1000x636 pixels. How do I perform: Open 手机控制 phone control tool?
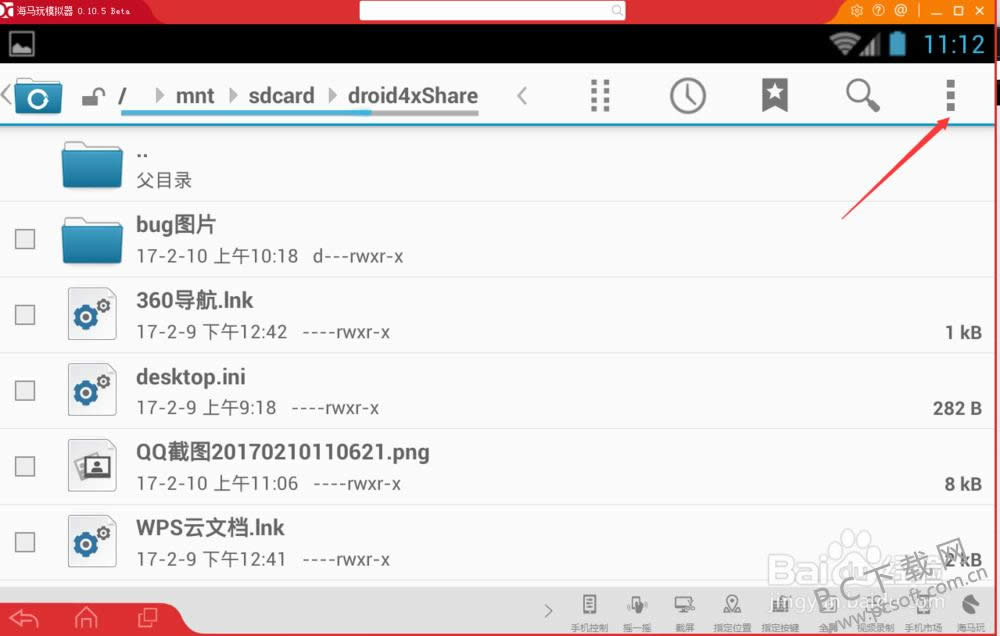coord(590,610)
